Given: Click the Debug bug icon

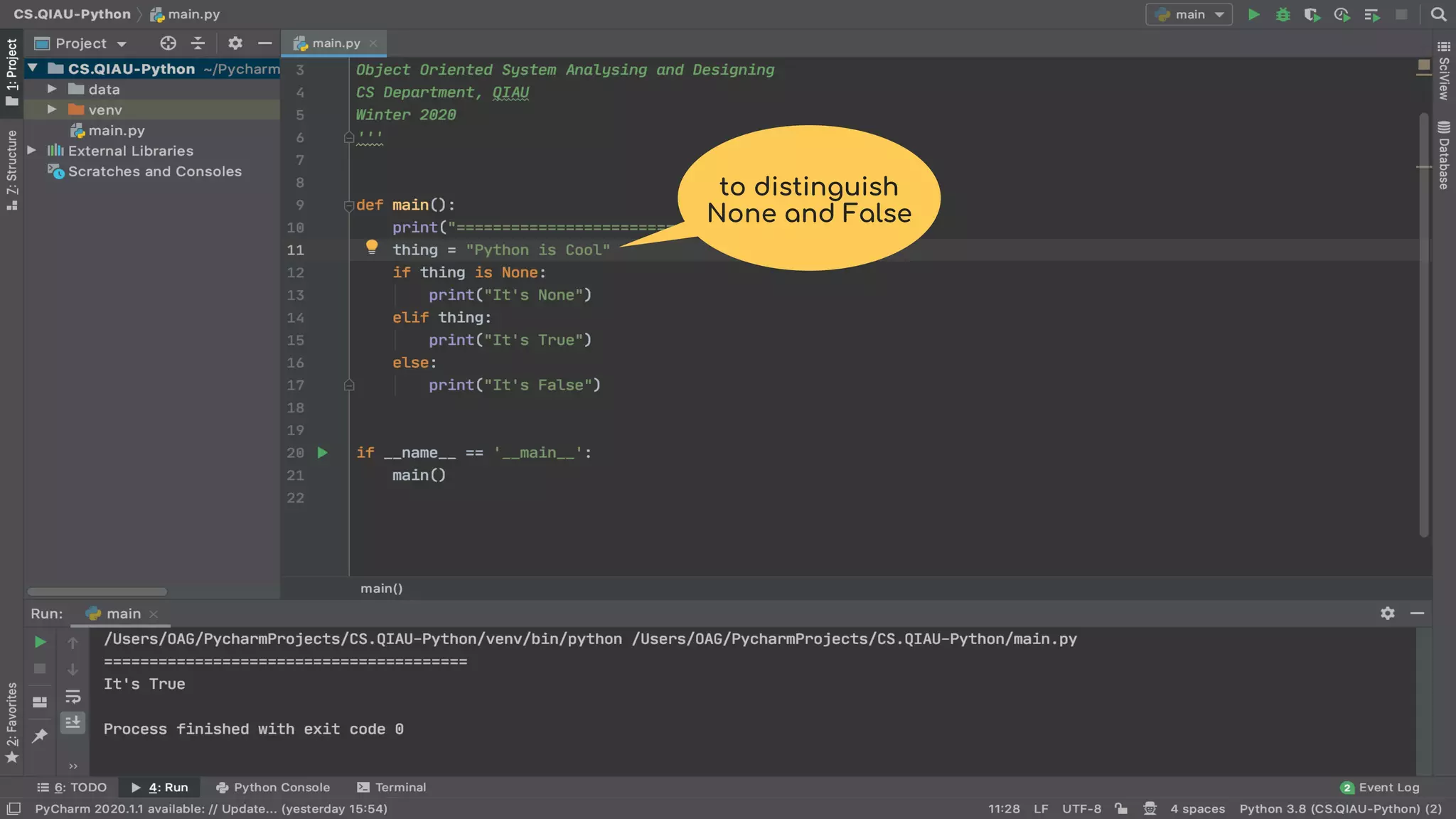Looking at the screenshot, I should coord(1283,14).
